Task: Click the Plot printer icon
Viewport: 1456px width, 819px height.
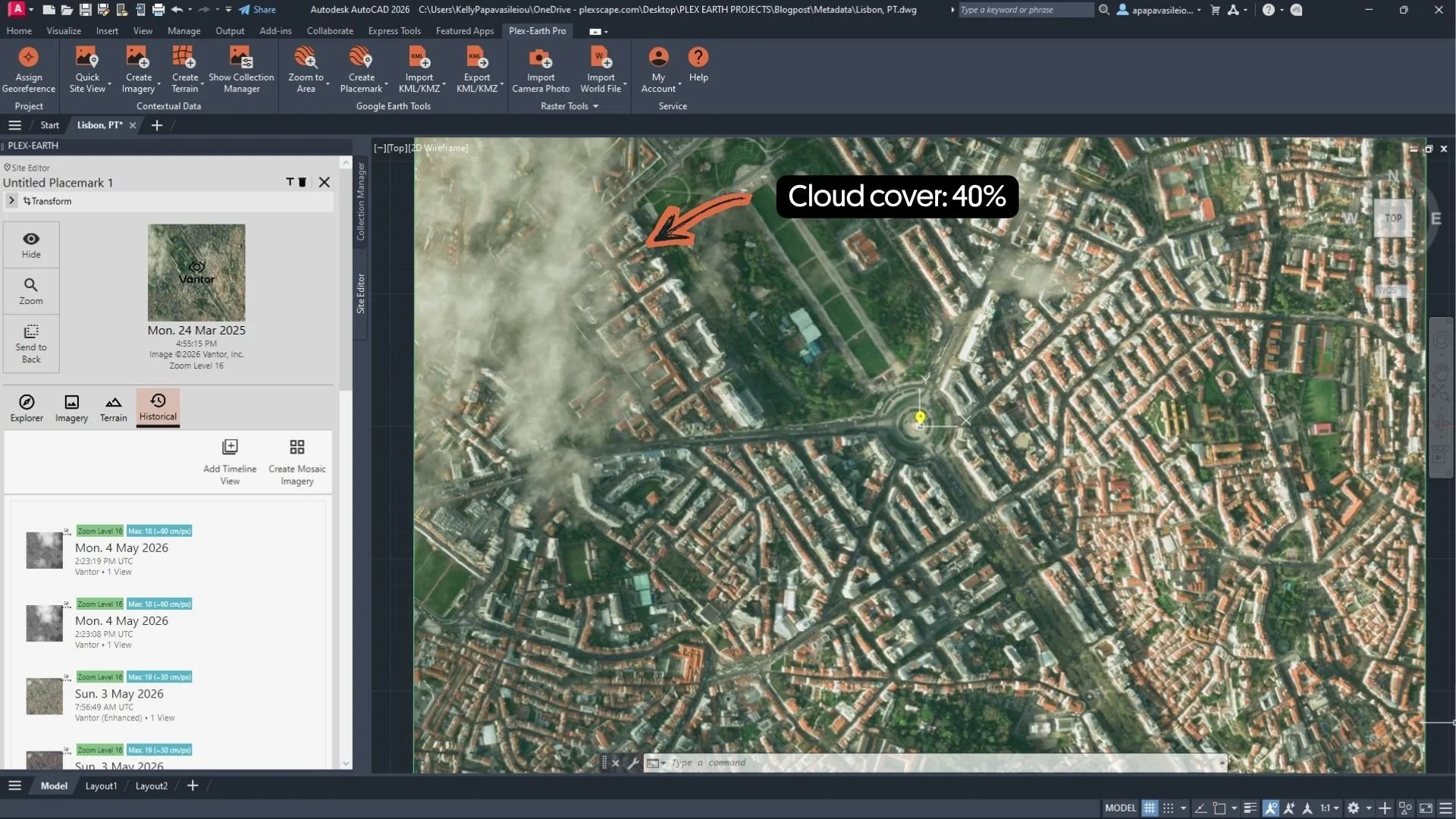Action: [x=158, y=10]
